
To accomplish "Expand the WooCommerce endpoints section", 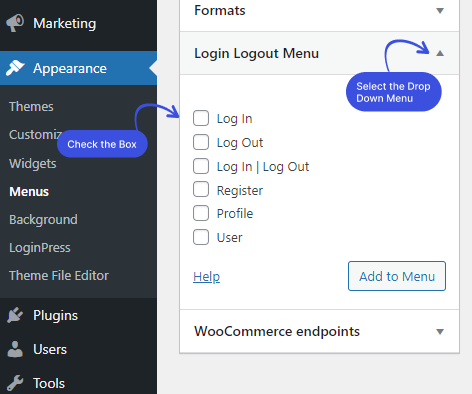I will click(440, 332).
